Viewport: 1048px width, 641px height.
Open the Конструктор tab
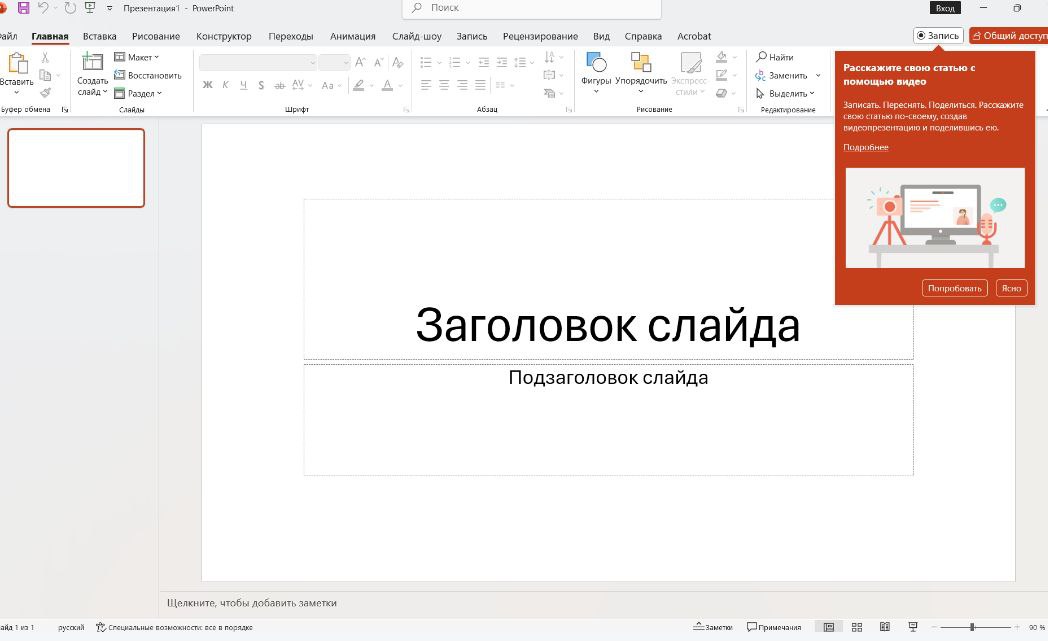224,36
